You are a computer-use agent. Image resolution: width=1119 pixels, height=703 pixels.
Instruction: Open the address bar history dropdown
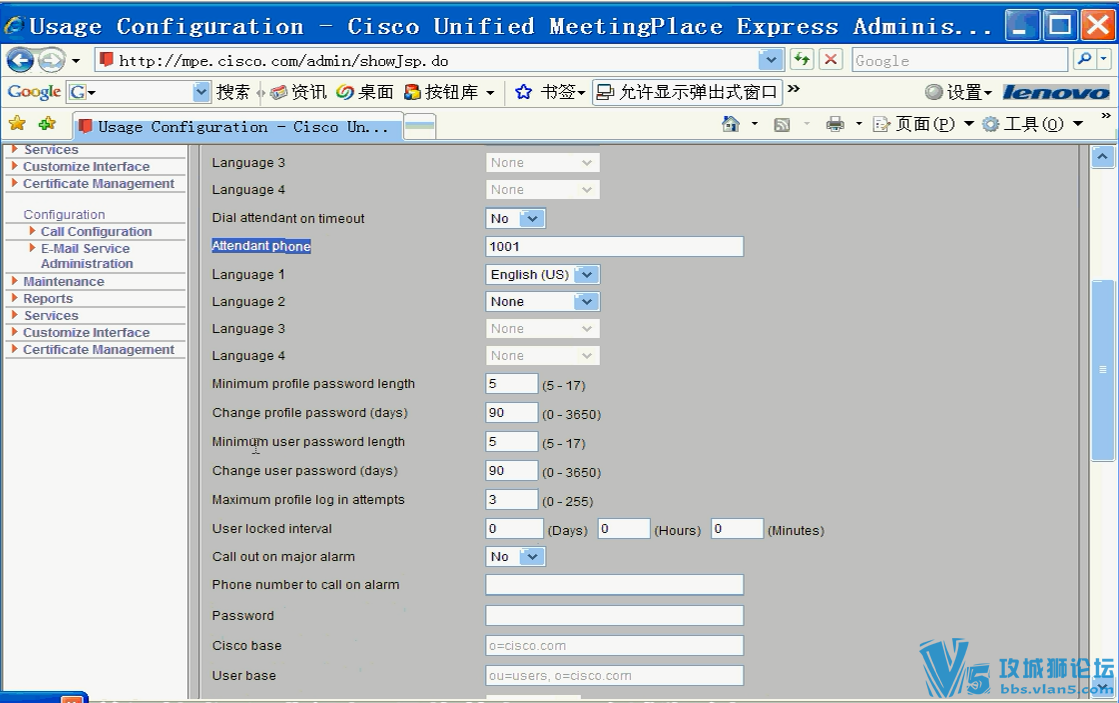tap(771, 60)
